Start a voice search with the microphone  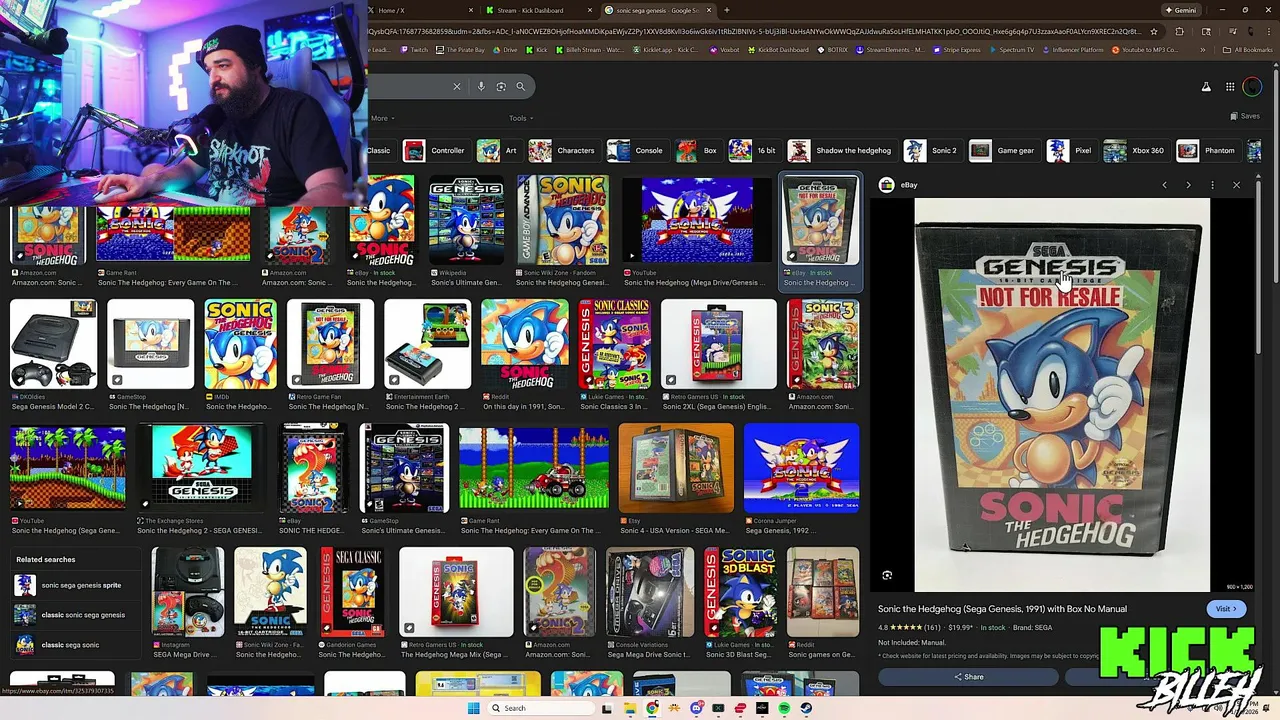point(481,87)
